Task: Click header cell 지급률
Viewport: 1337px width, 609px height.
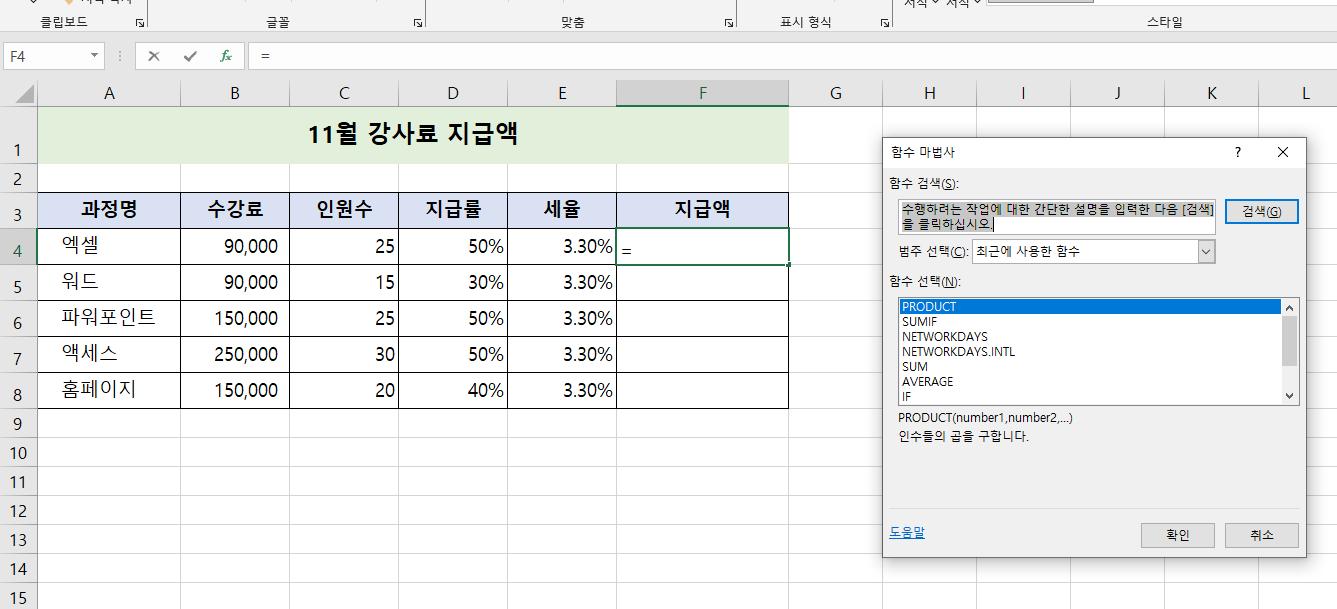Action: tap(453, 210)
